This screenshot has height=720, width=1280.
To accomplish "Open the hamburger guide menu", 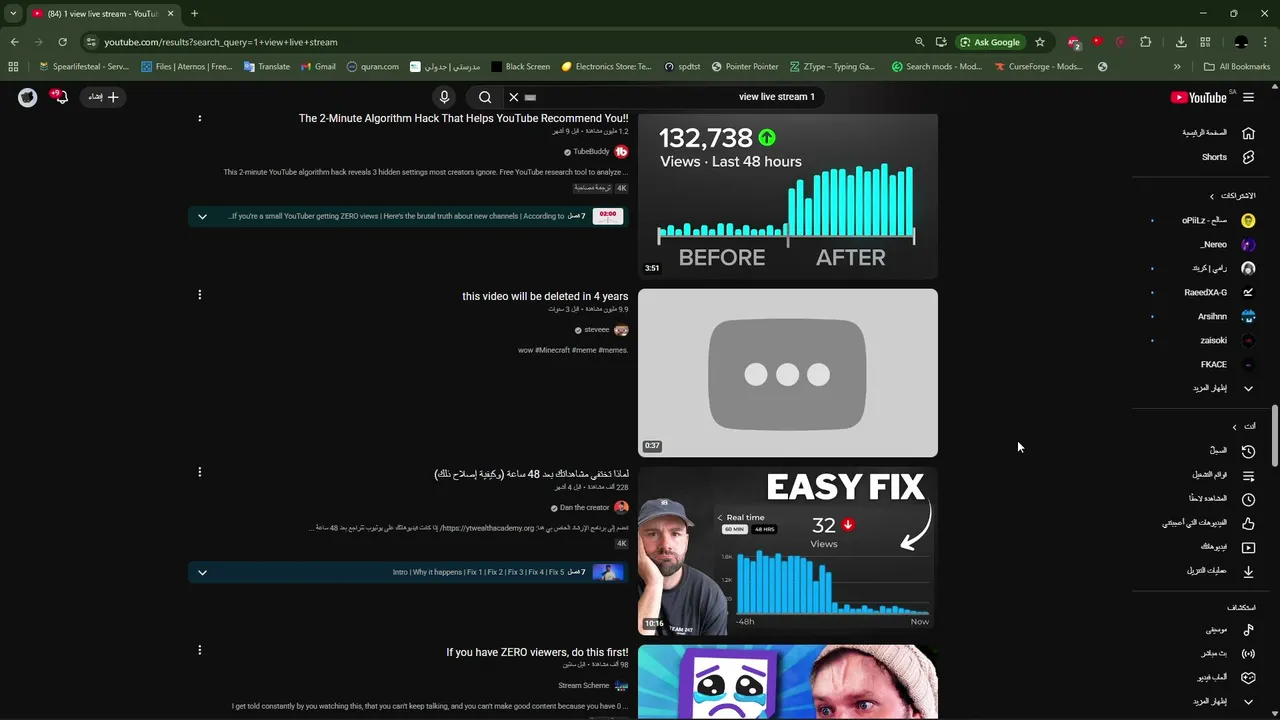I will click(x=1248, y=97).
